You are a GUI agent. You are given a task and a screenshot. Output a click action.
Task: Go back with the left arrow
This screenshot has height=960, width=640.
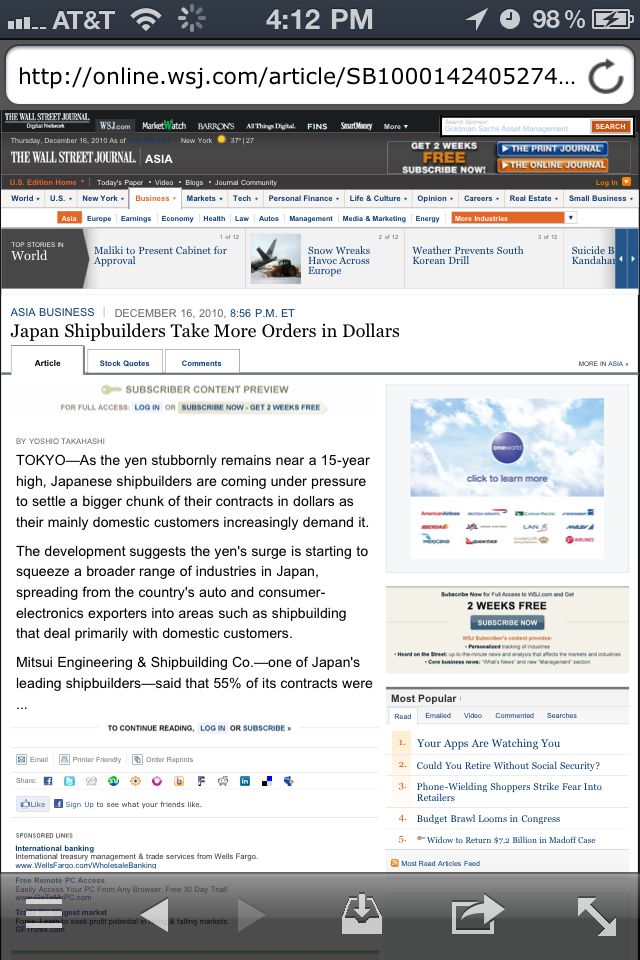(x=154, y=915)
